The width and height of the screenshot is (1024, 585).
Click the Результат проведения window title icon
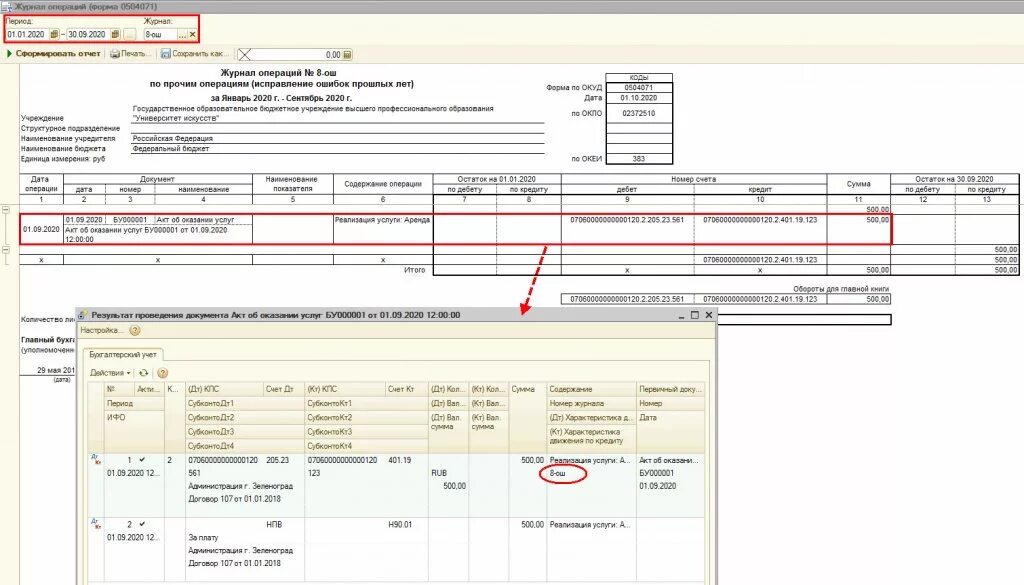[x=82, y=315]
